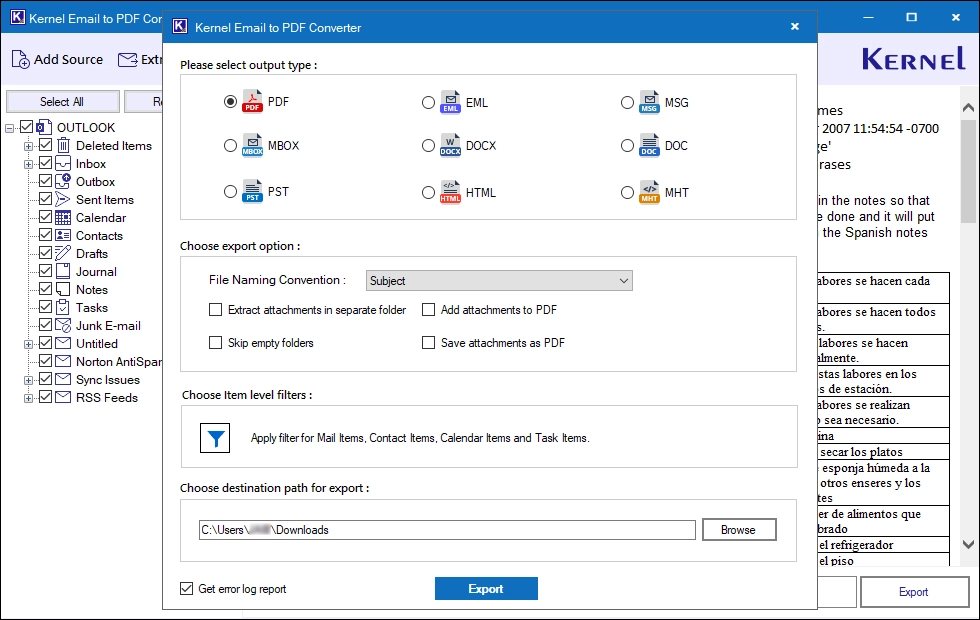Enable Extract attachments in separate folder
Image resolution: width=980 pixels, height=620 pixels.
(x=216, y=309)
